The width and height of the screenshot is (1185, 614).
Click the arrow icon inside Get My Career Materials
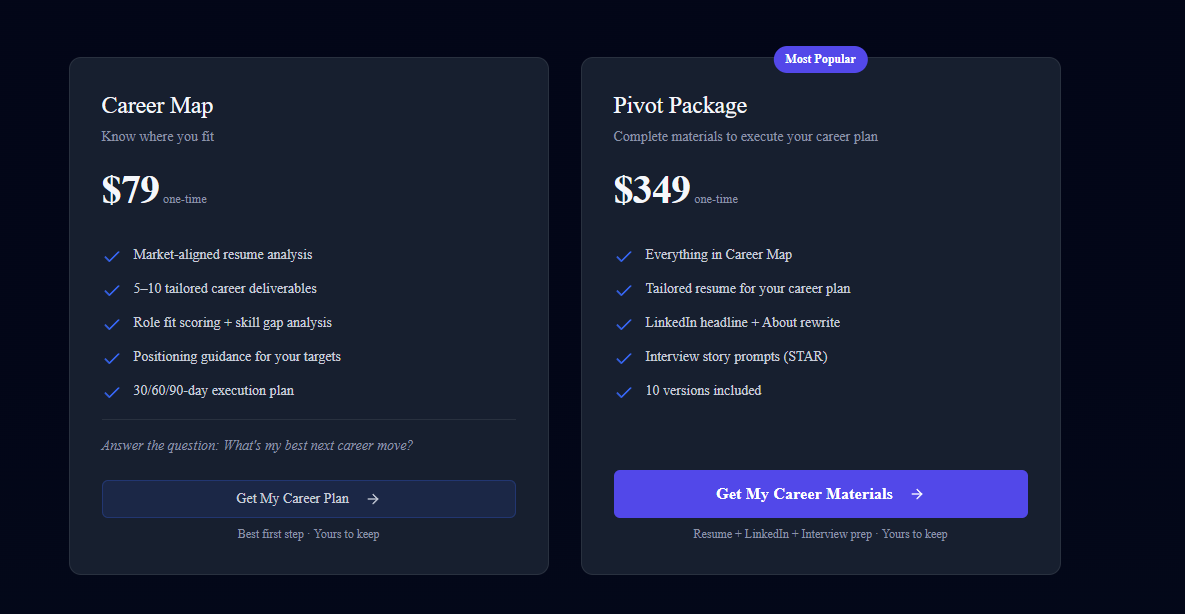click(x=916, y=493)
